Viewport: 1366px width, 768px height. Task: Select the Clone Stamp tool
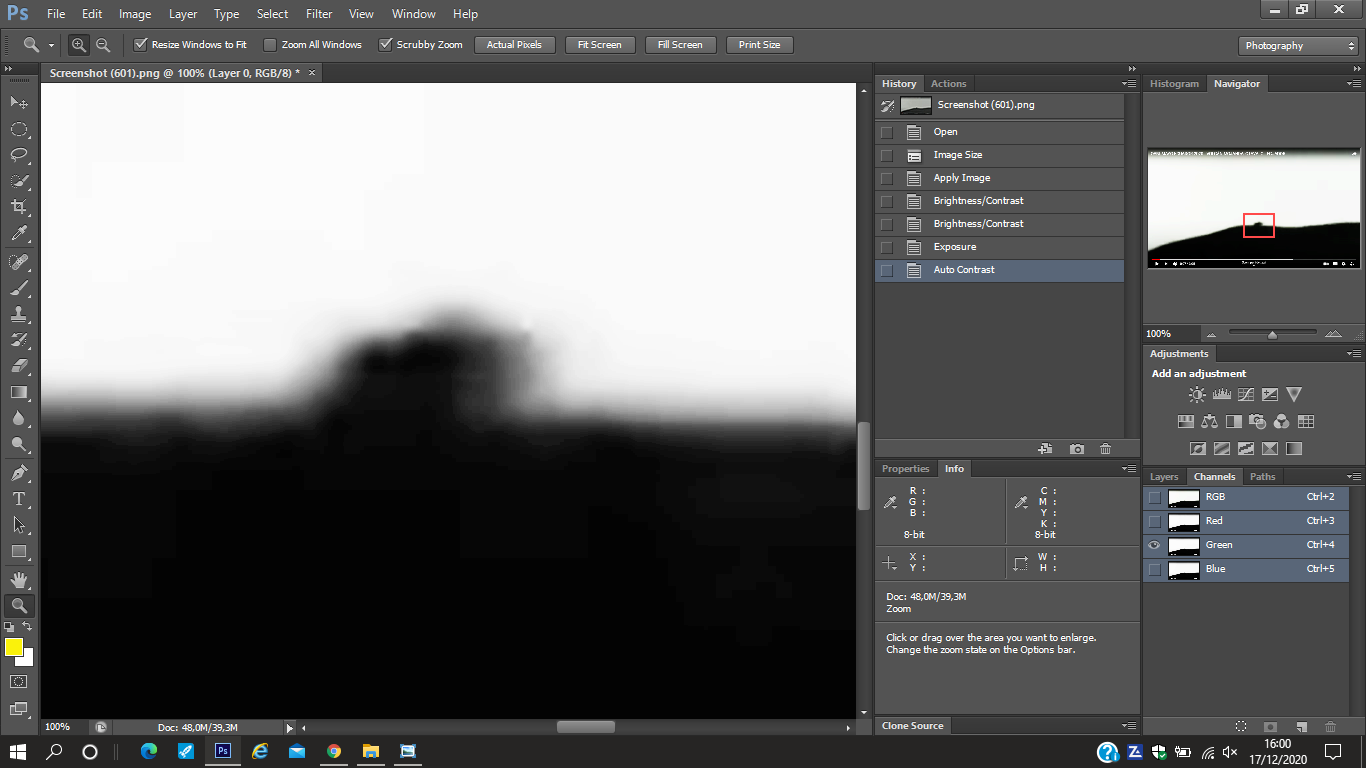point(19,313)
